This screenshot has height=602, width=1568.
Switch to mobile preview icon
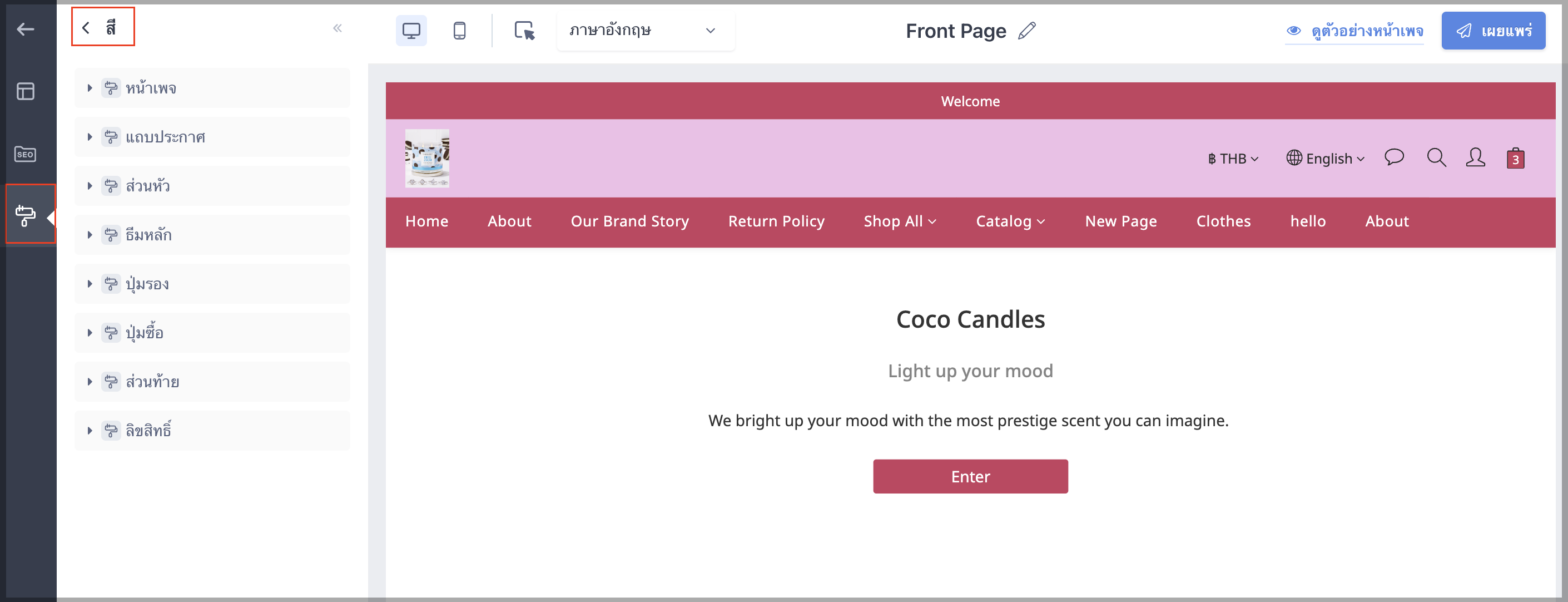tap(460, 31)
